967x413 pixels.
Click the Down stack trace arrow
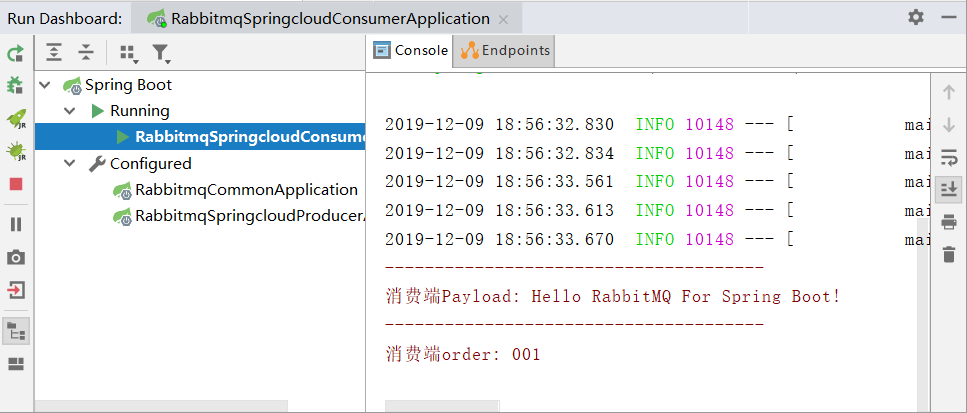[949, 125]
